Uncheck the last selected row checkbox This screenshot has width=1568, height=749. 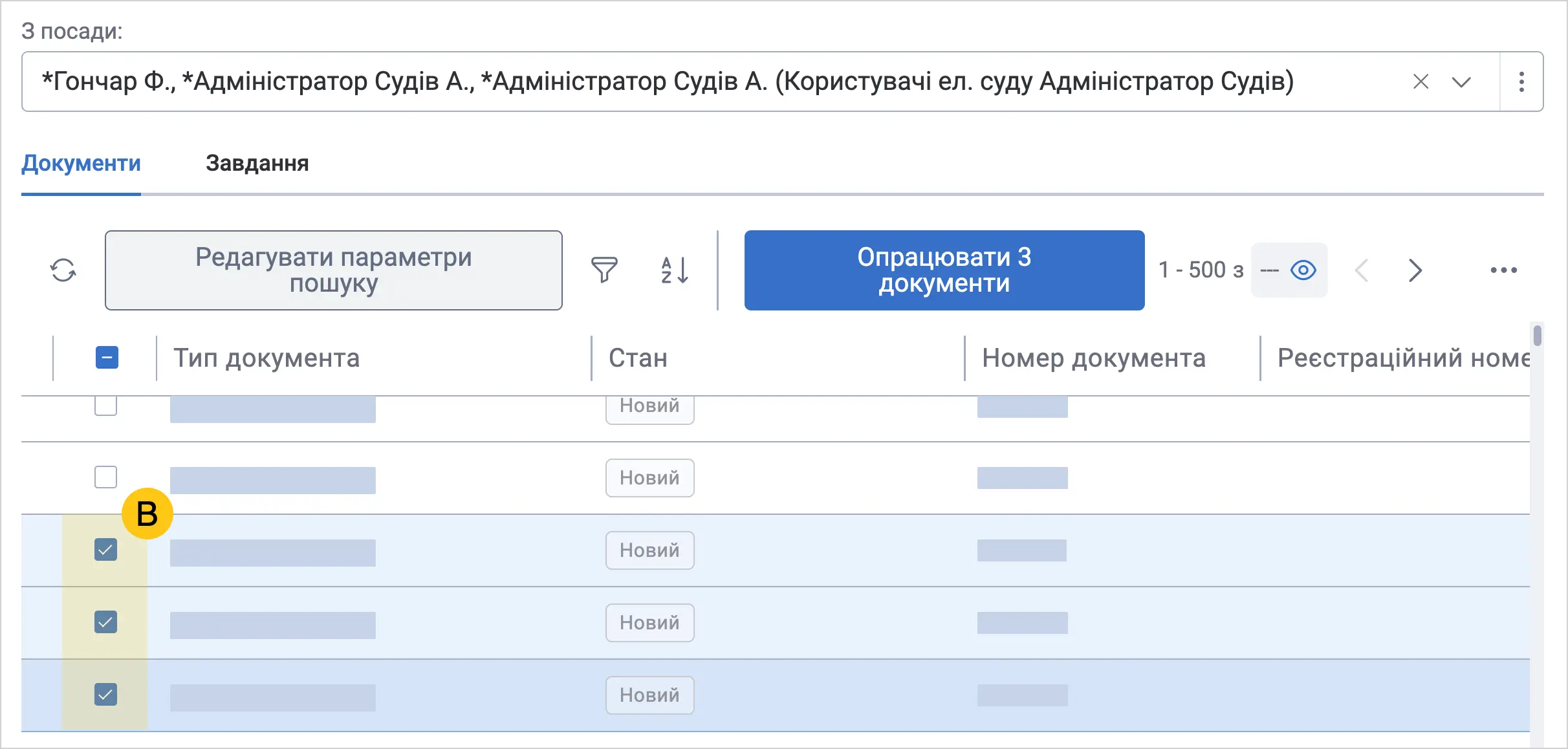click(105, 695)
